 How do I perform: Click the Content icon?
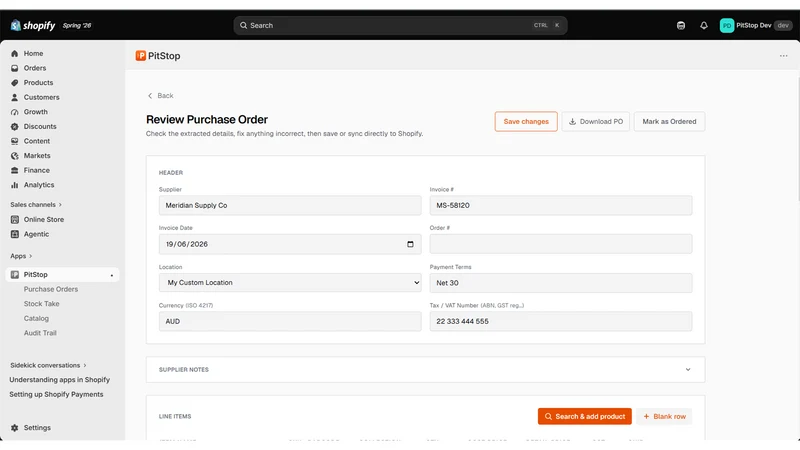(14, 141)
